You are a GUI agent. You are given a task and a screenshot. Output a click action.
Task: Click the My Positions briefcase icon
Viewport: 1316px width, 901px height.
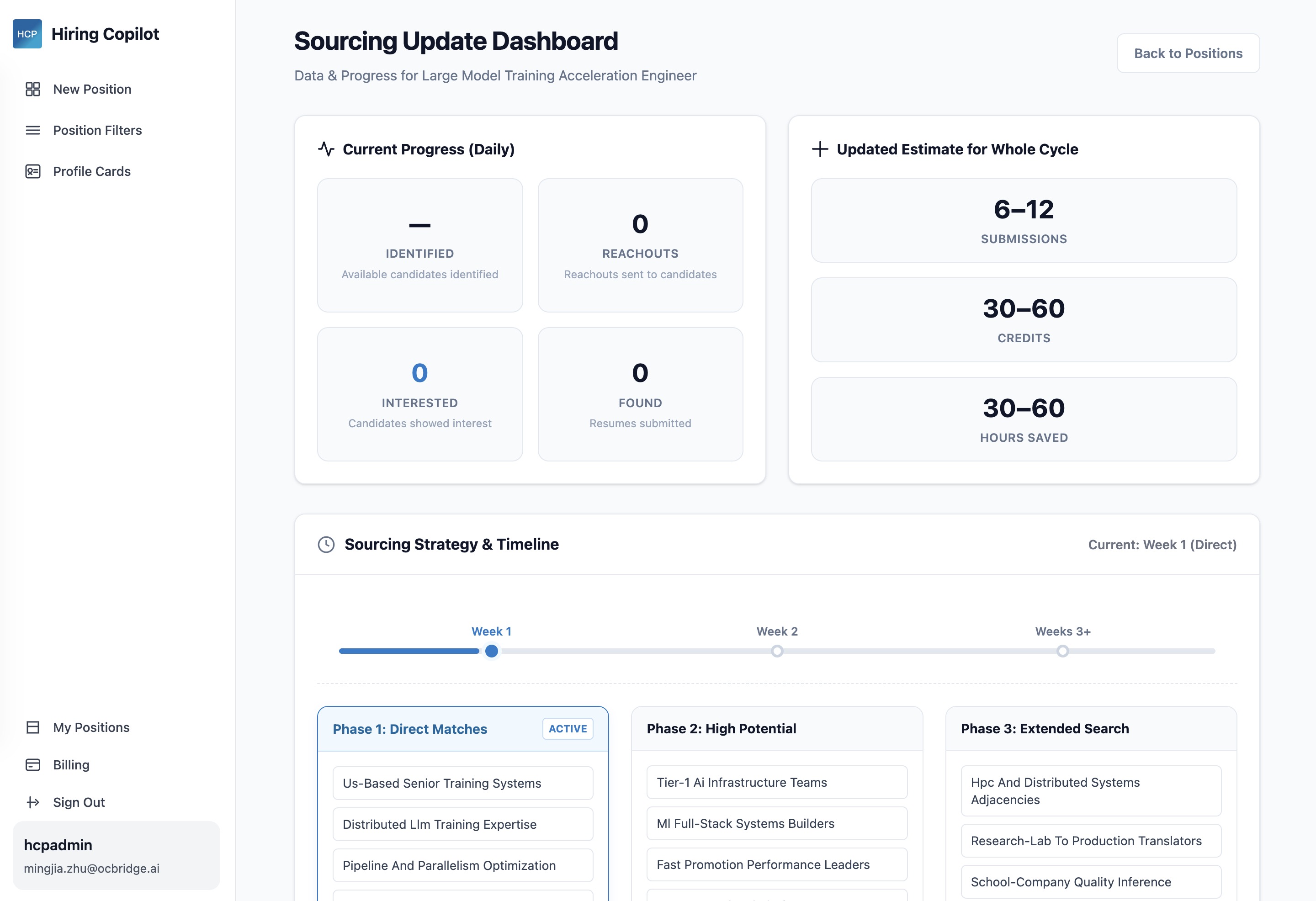point(32,727)
